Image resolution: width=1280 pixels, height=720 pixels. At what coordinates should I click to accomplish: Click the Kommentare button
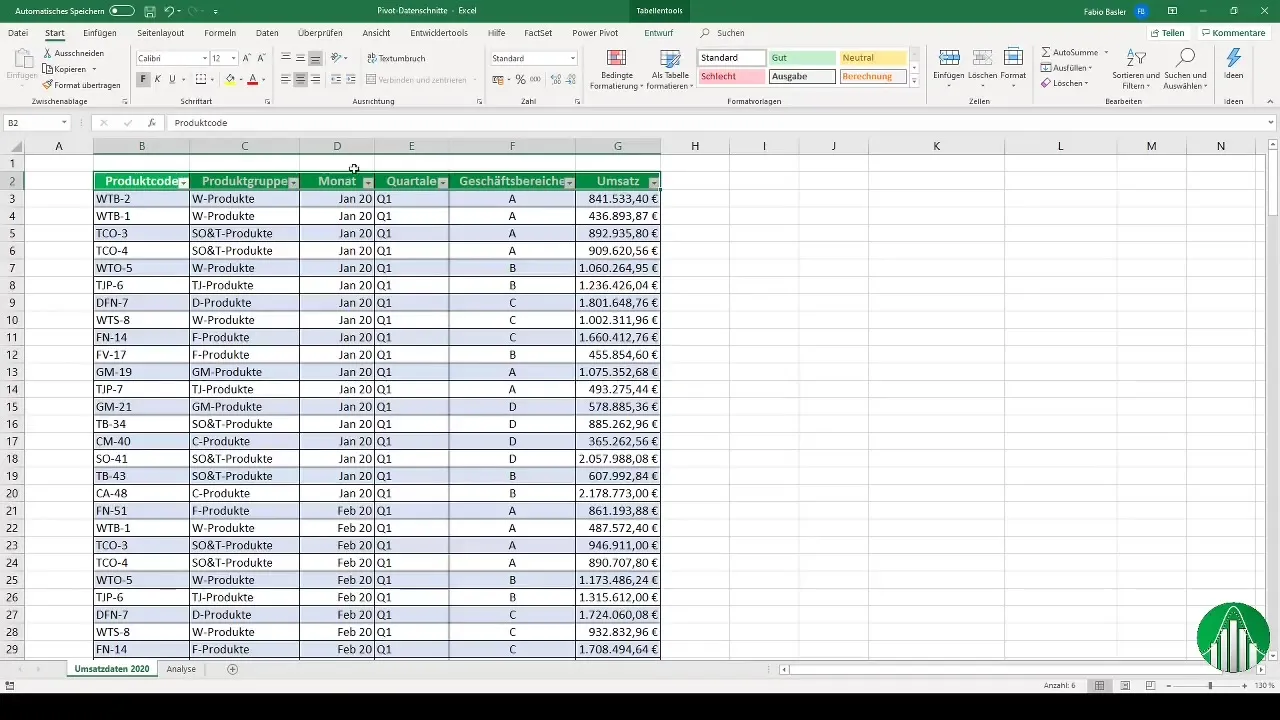pos(1233,32)
